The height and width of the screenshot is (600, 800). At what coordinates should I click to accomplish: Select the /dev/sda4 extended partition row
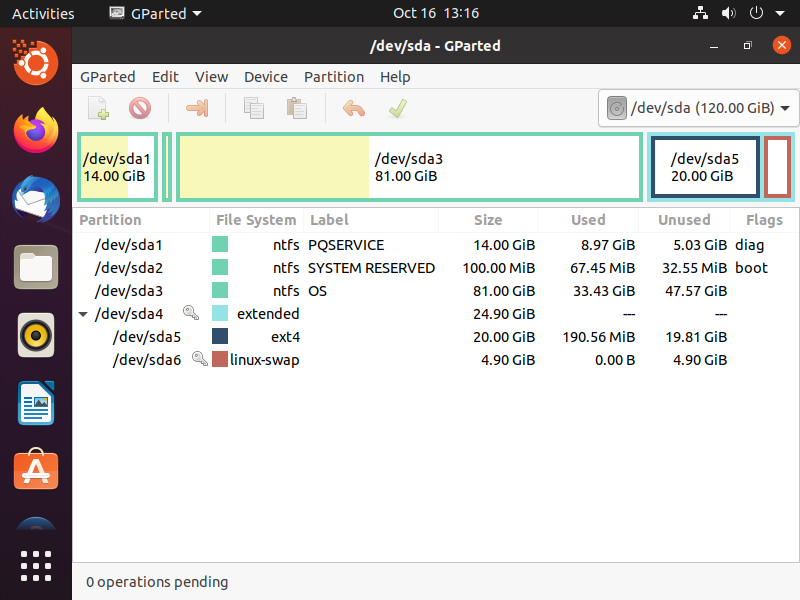(x=436, y=314)
